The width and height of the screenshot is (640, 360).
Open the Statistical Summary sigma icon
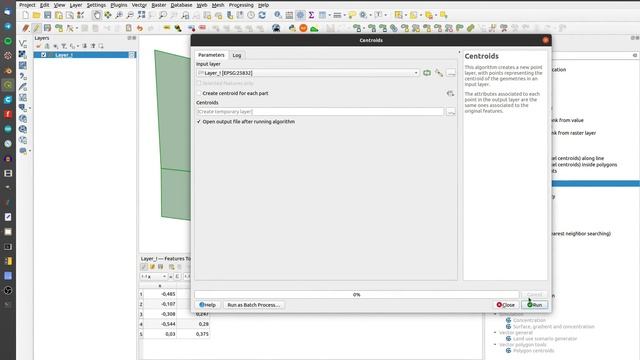tap(311, 15)
